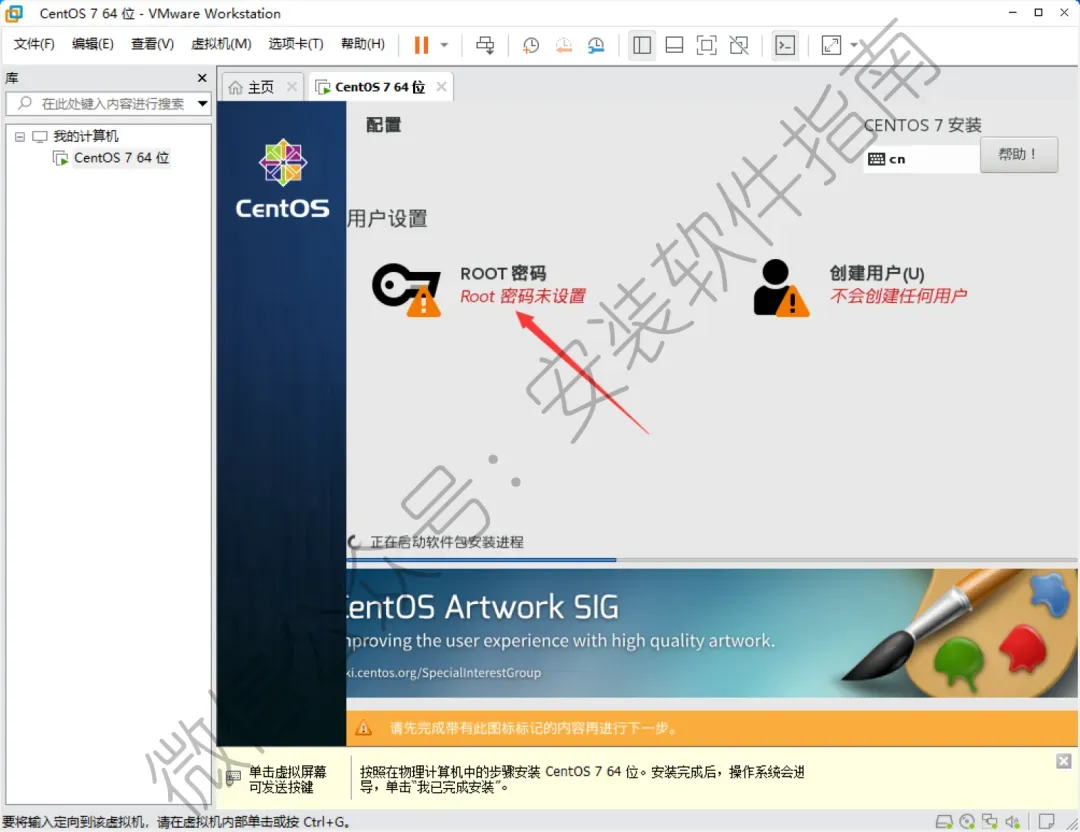Click the revert to snapshot icon
This screenshot has width=1080, height=832.
coord(563,45)
